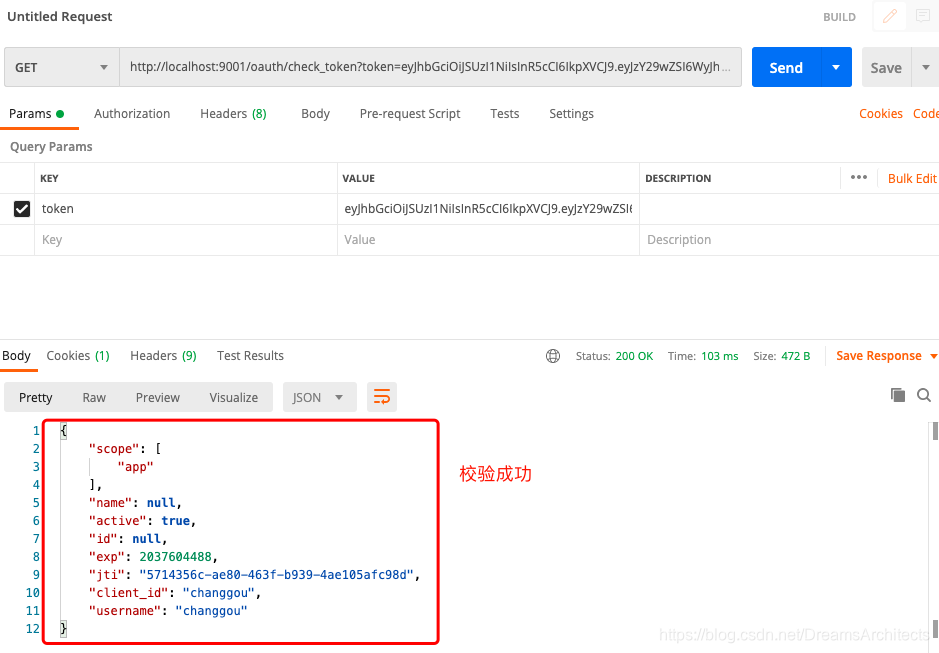The width and height of the screenshot is (939, 653).
Task: Switch to the Params tab
Action: (37, 114)
